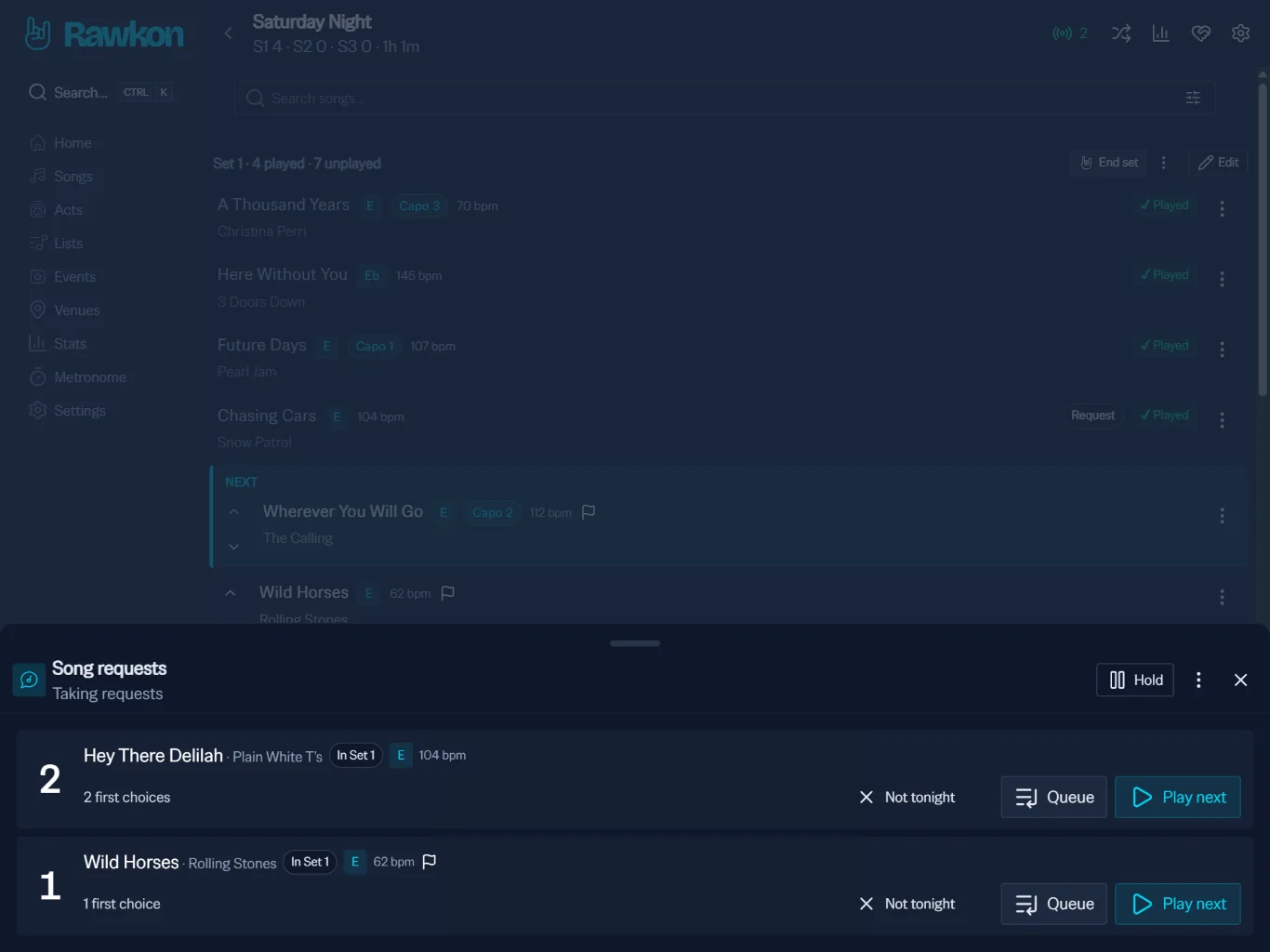
Task: Open options for Future Days
Action: click(x=1222, y=350)
